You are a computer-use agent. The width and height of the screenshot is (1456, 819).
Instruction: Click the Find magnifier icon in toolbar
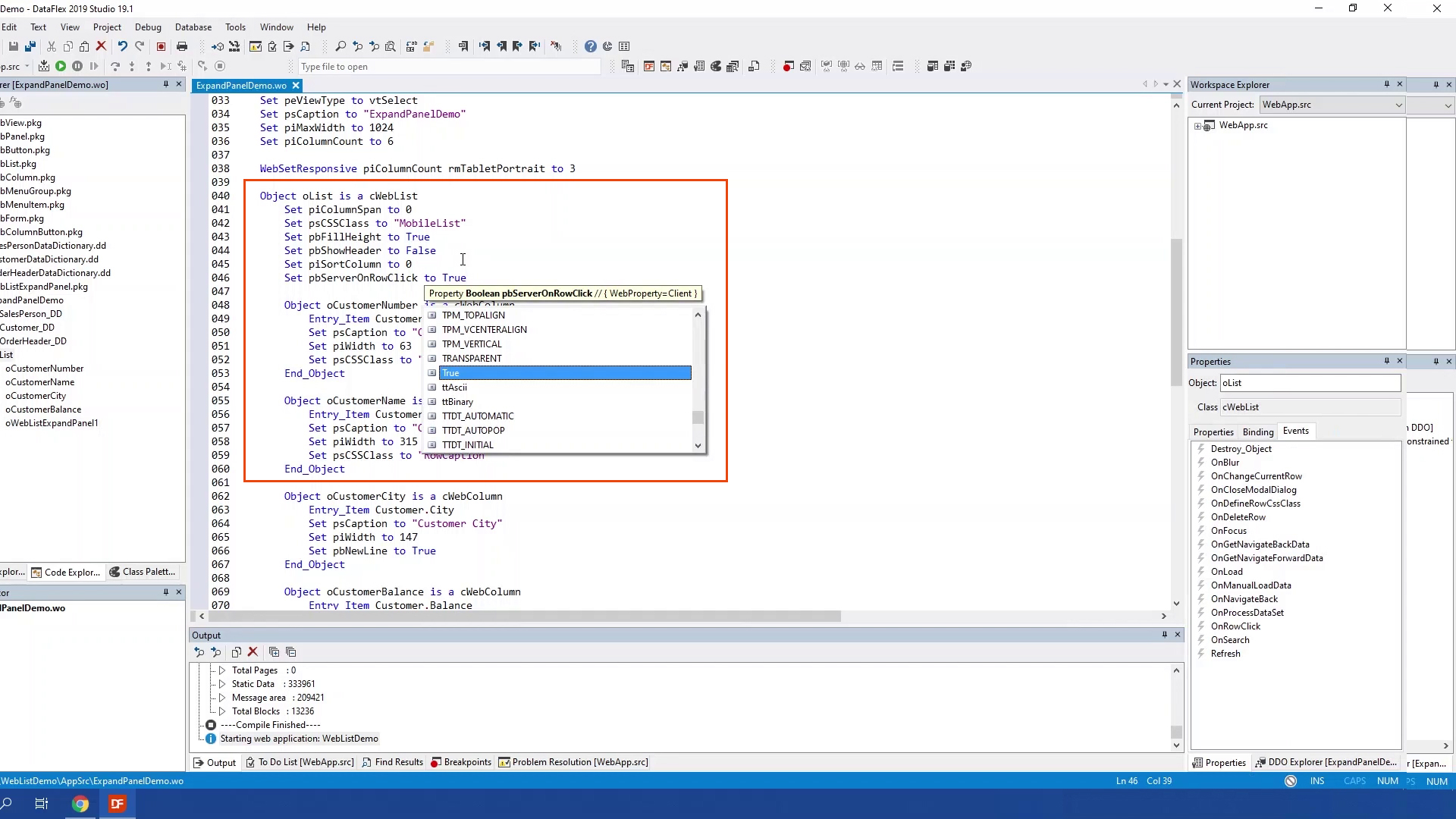point(340,46)
